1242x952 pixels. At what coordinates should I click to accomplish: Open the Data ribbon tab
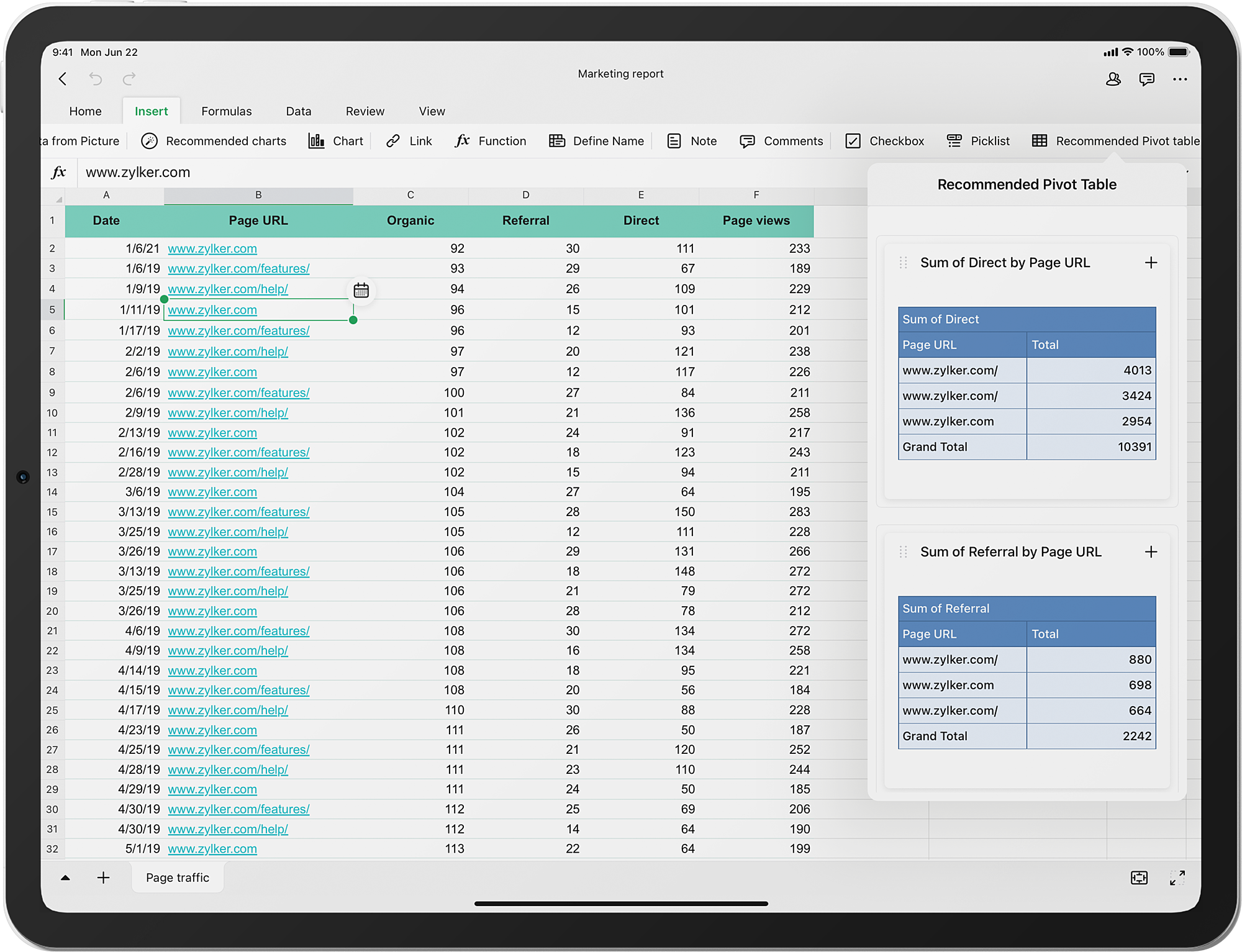pos(298,111)
